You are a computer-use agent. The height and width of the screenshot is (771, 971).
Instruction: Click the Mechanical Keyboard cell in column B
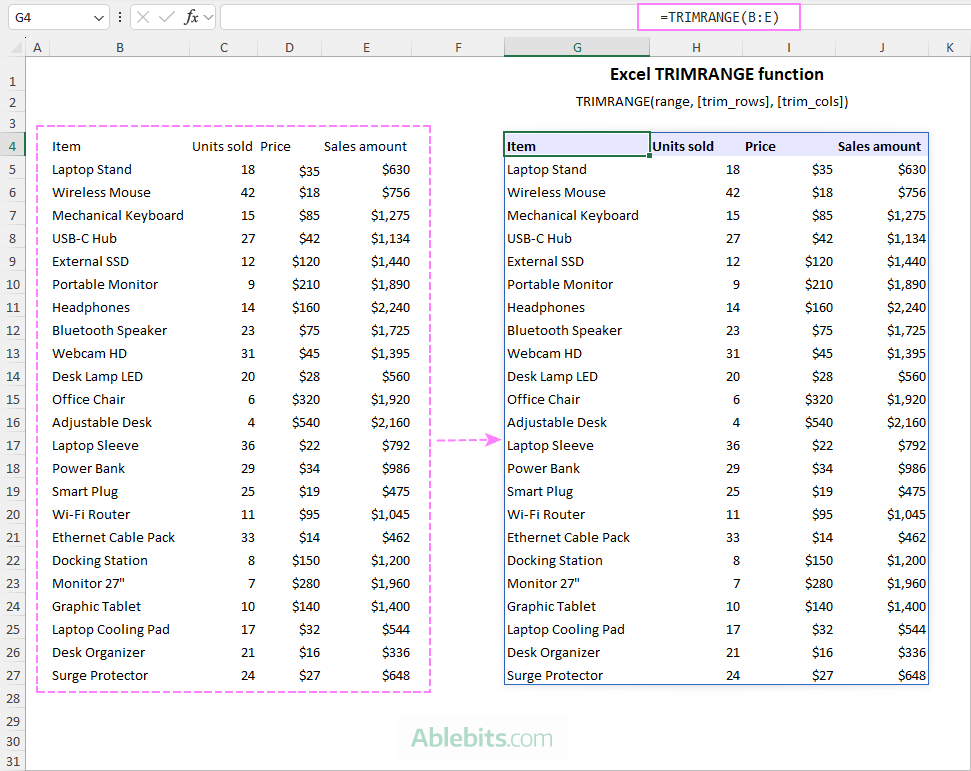pos(118,215)
